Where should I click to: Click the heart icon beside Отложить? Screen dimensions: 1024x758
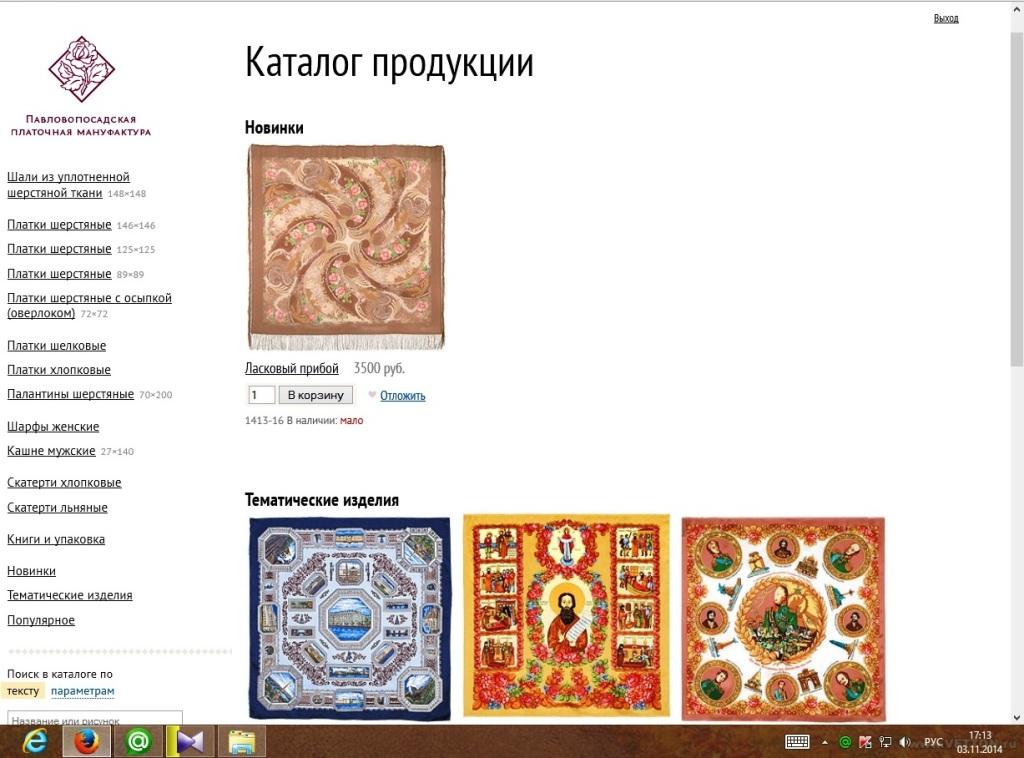372,395
